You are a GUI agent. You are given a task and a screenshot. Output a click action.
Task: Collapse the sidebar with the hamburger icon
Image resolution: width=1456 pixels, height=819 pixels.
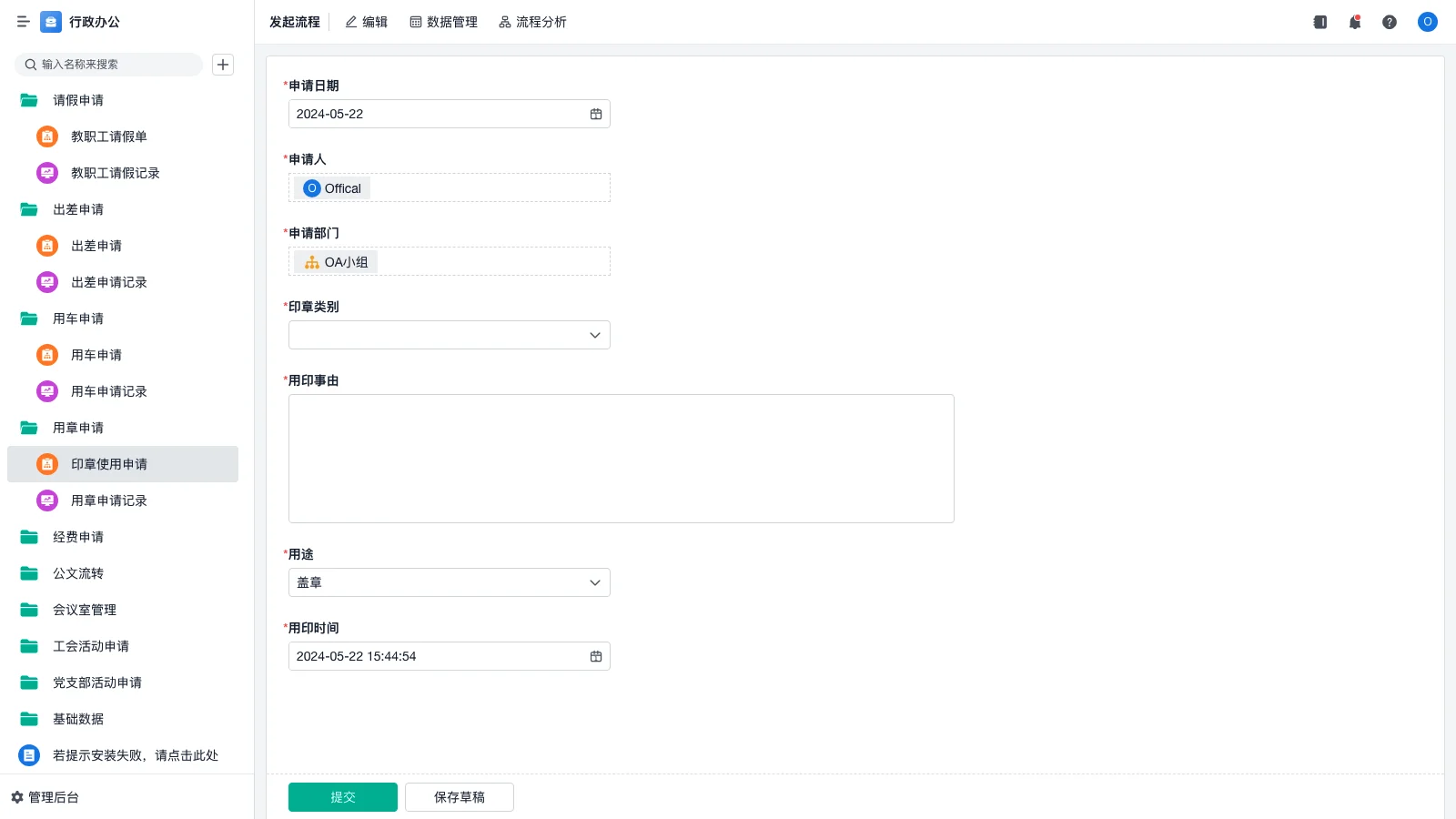point(24,22)
